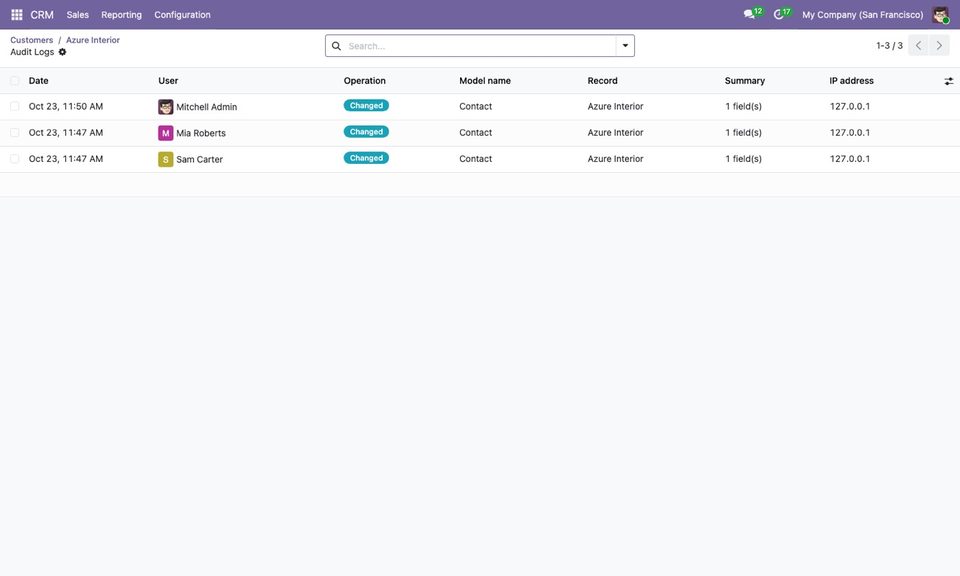This screenshot has width=960, height=576.
Task: Click Azure Interior record in Mia Roberts' row
Action: 615,133
